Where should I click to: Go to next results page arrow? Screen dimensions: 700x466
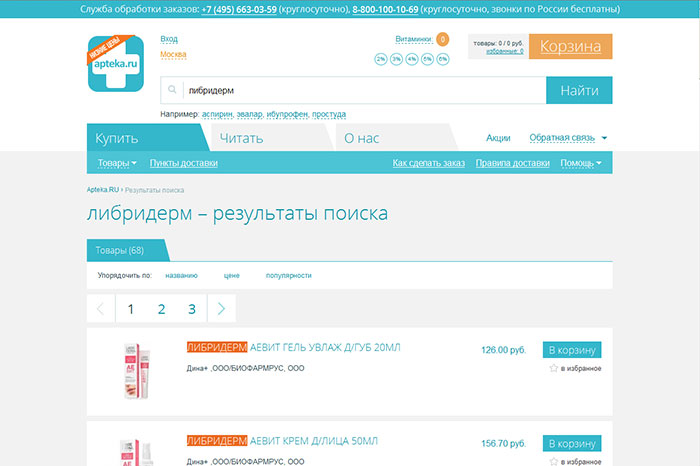point(221,308)
